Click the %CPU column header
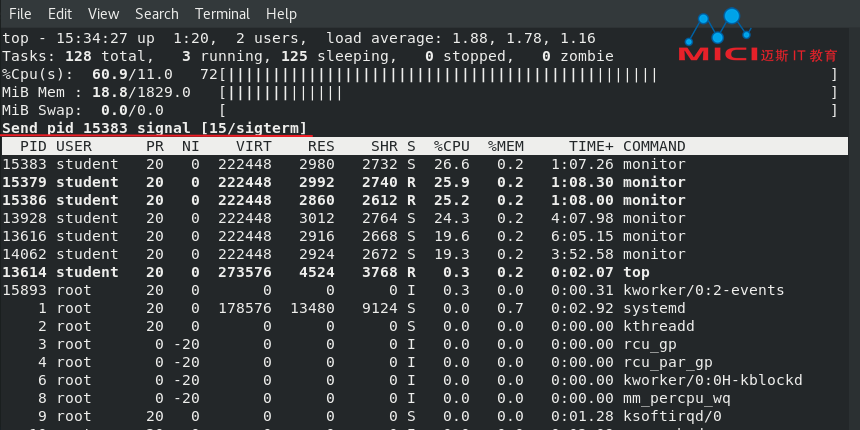The height and width of the screenshot is (430, 860). pos(452,146)
